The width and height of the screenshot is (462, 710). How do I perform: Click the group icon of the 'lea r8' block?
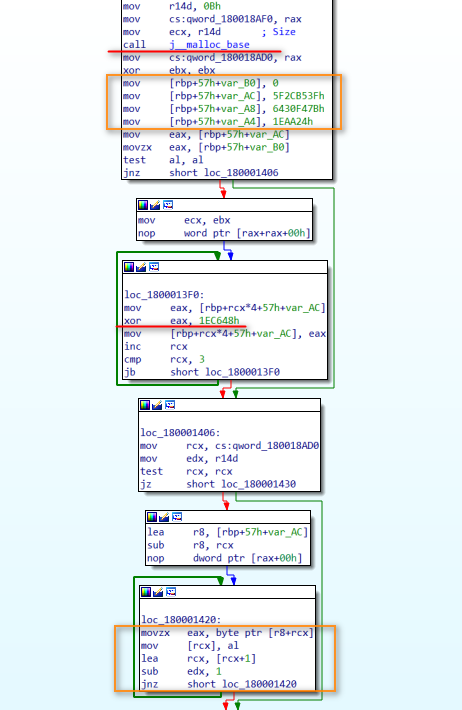click(177, 517)
